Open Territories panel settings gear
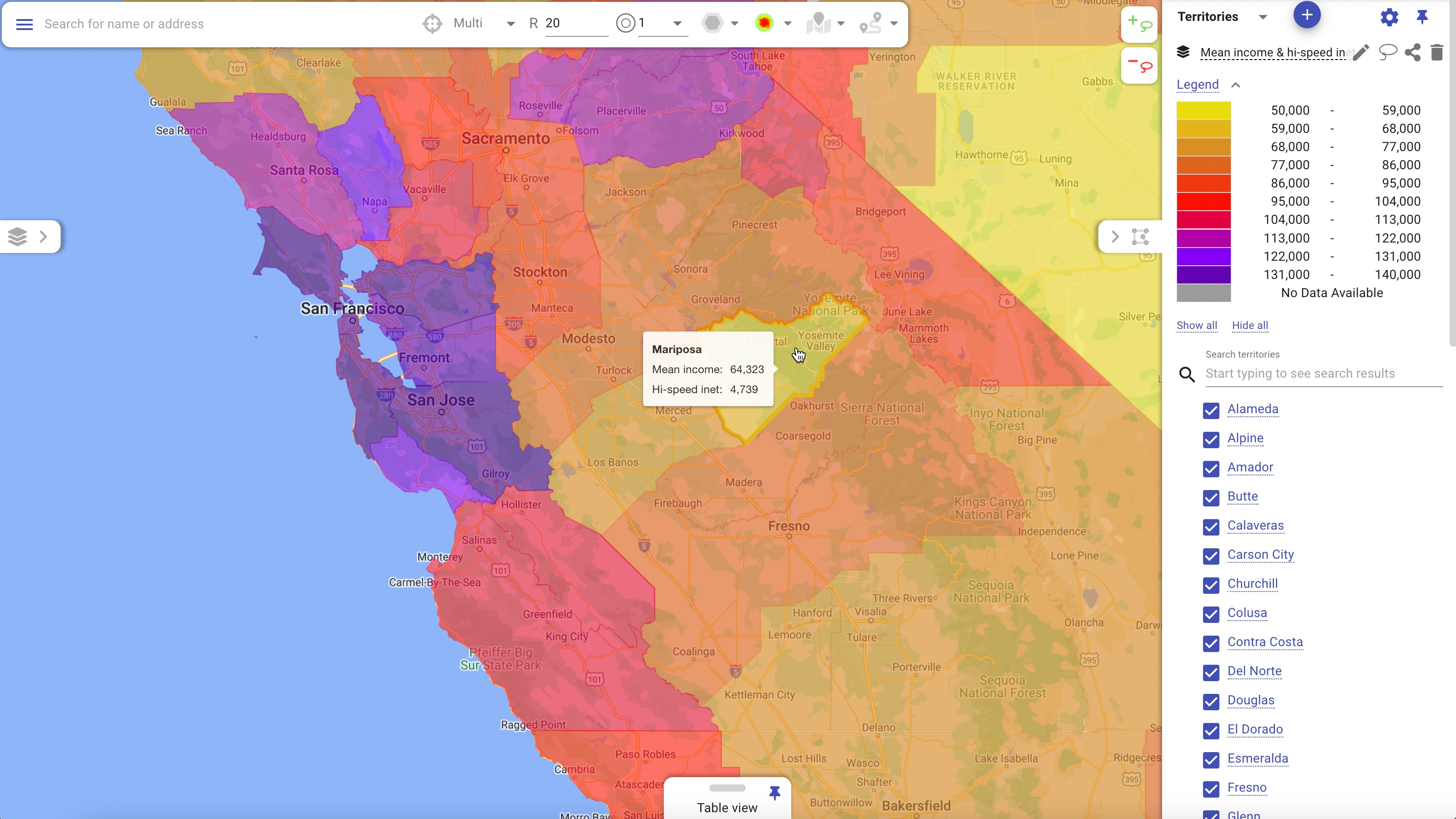This screenshot has width=1456, height=819. 1389,17
